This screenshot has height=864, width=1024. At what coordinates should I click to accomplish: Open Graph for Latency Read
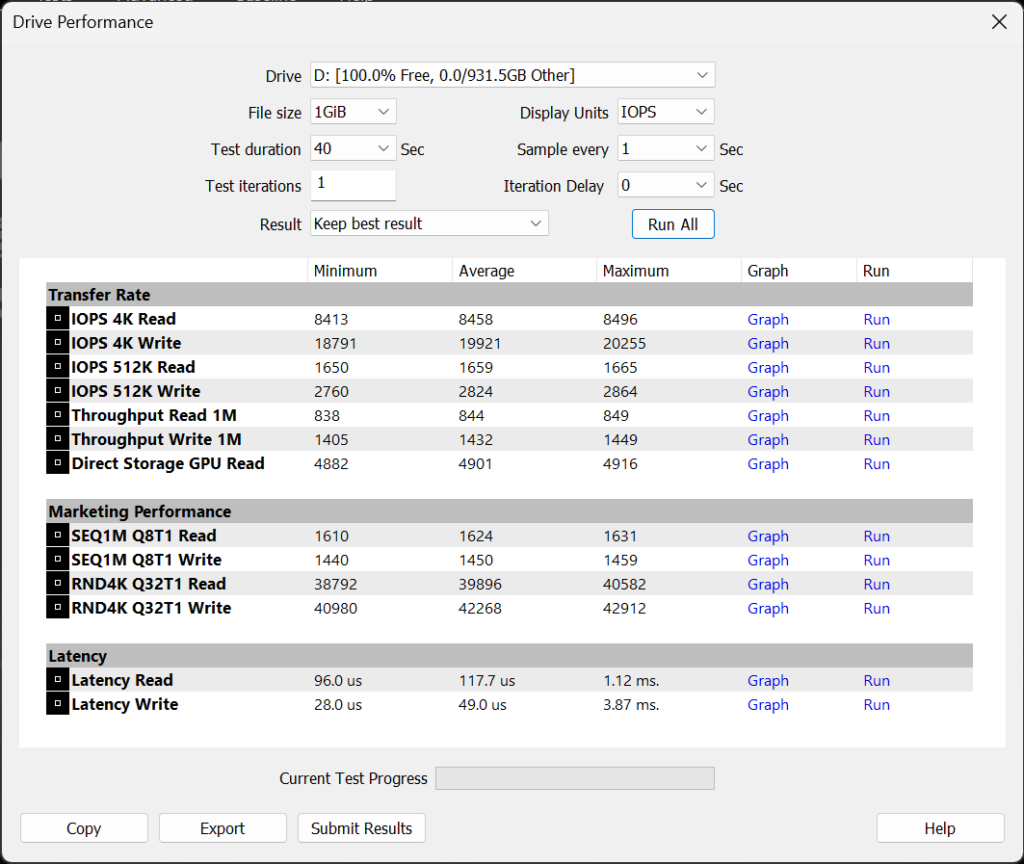(x=768, y=680)
